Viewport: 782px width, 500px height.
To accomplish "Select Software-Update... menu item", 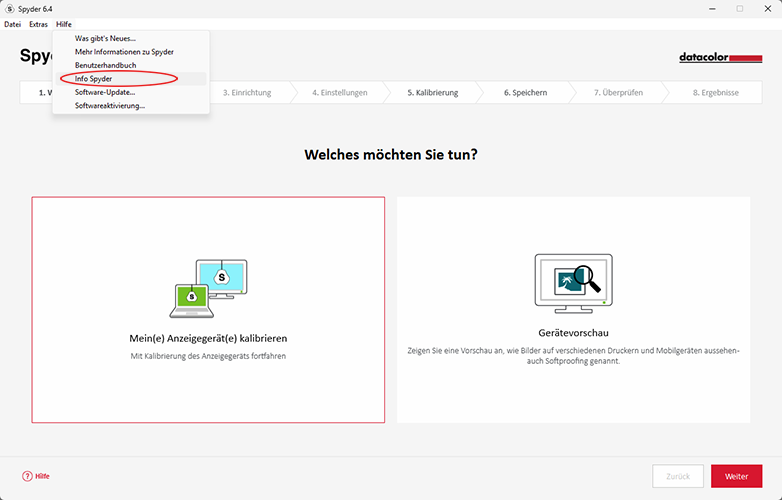I will 105,92.
